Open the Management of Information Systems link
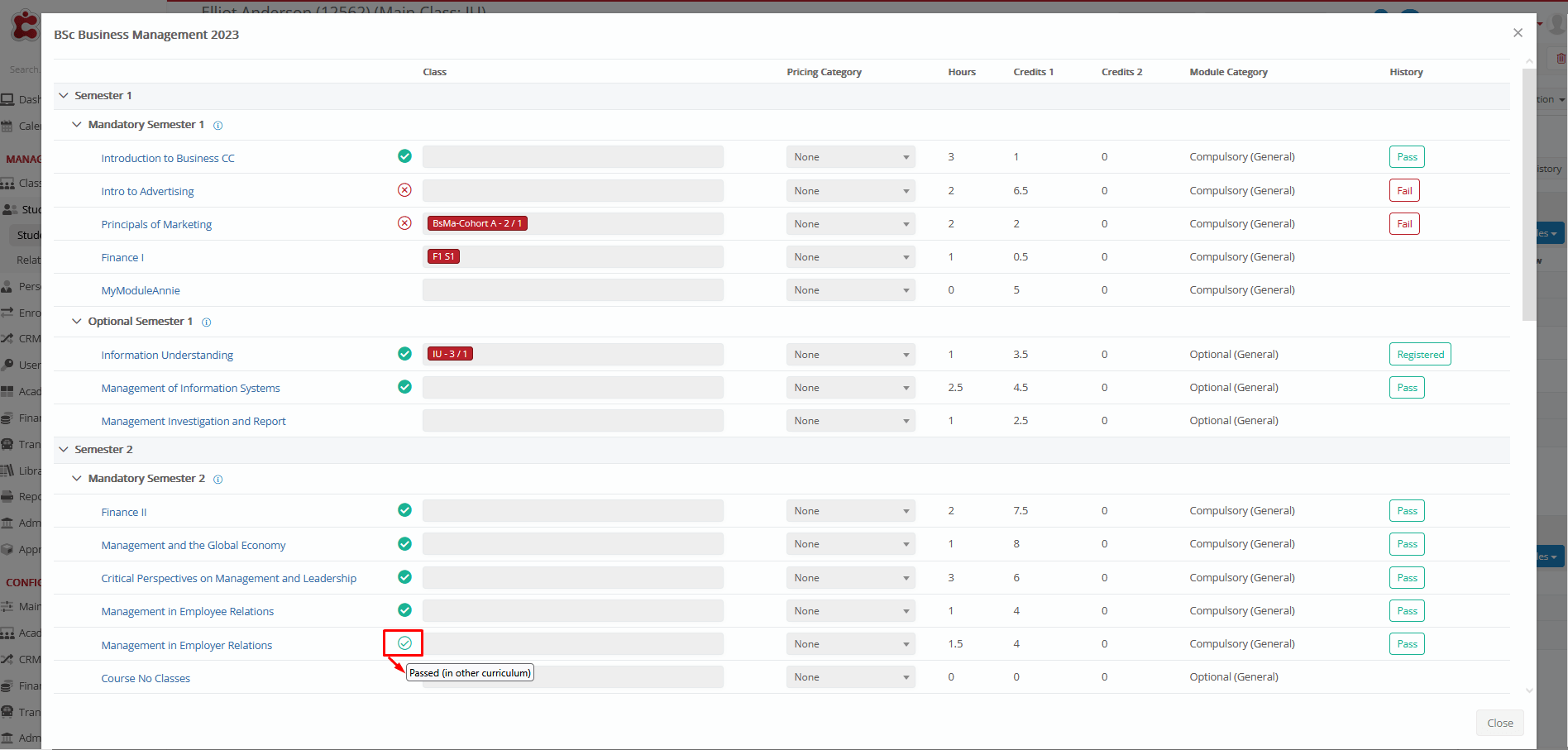Image resolution: width=1568 pixels, height=750 pixels. pos(190,389)
